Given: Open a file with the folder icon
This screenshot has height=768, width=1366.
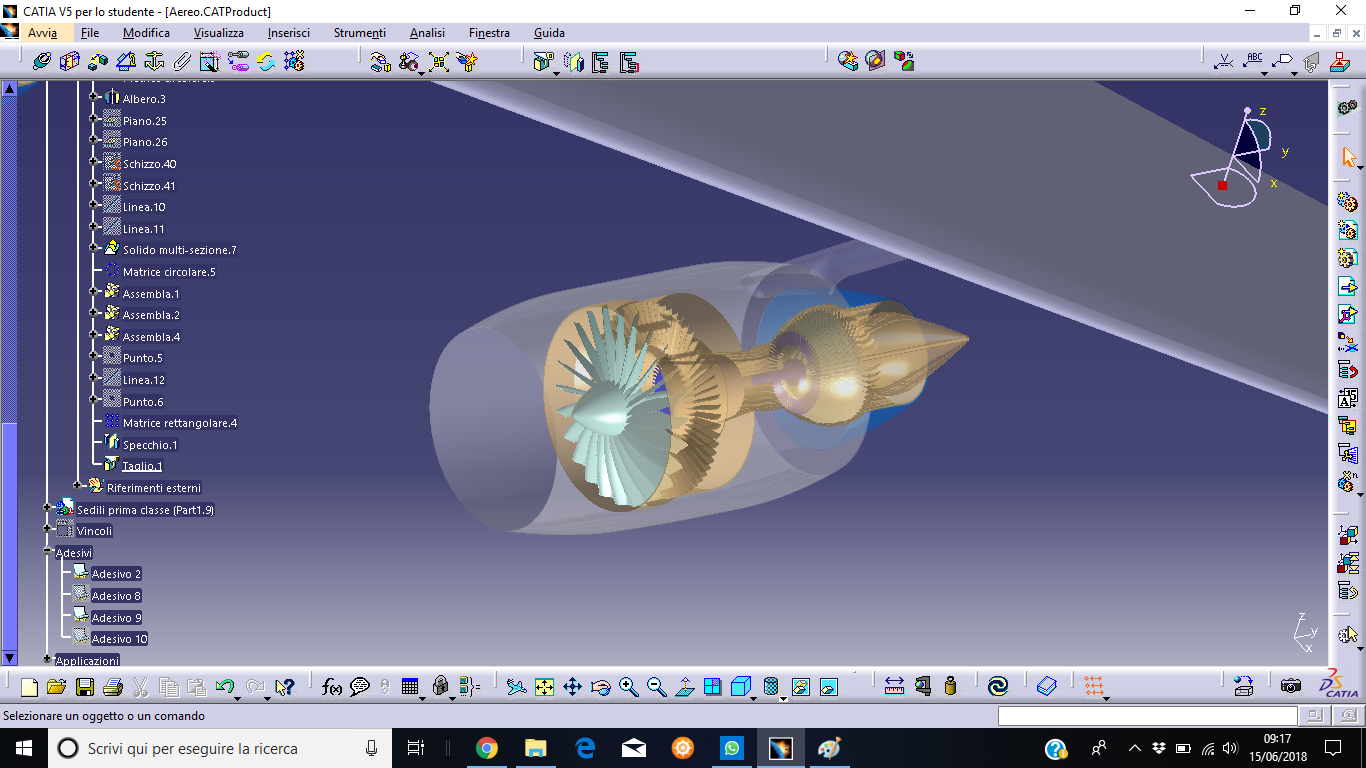Looking at the screenshot, I should point(56,687).
